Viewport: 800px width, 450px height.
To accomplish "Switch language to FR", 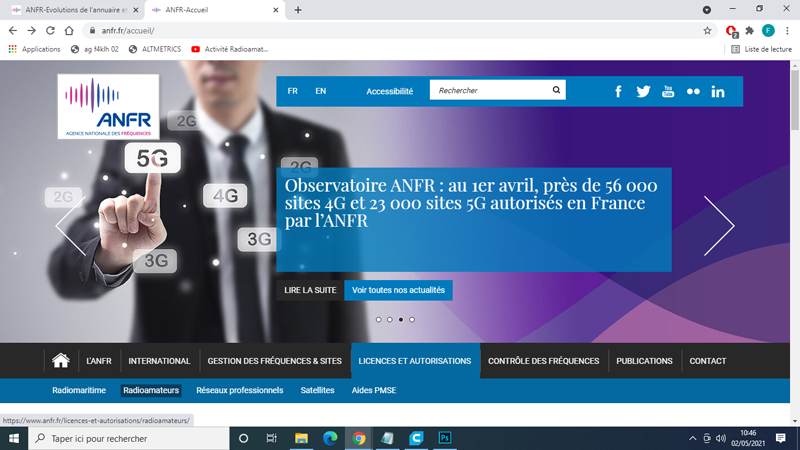I will point(292,91).
